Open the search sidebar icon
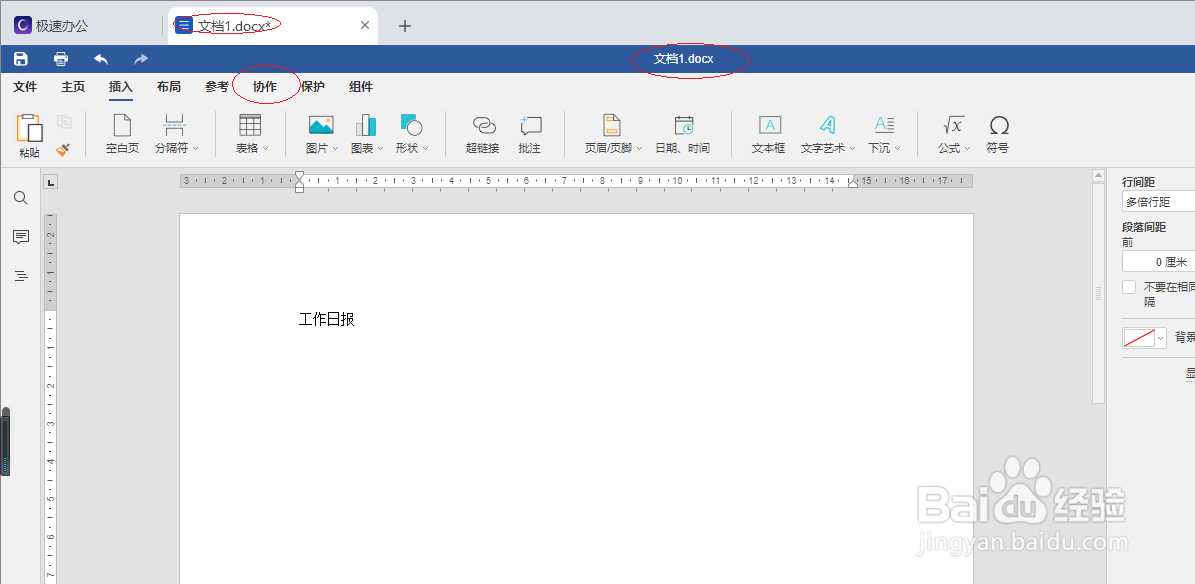 pos(20,198)
